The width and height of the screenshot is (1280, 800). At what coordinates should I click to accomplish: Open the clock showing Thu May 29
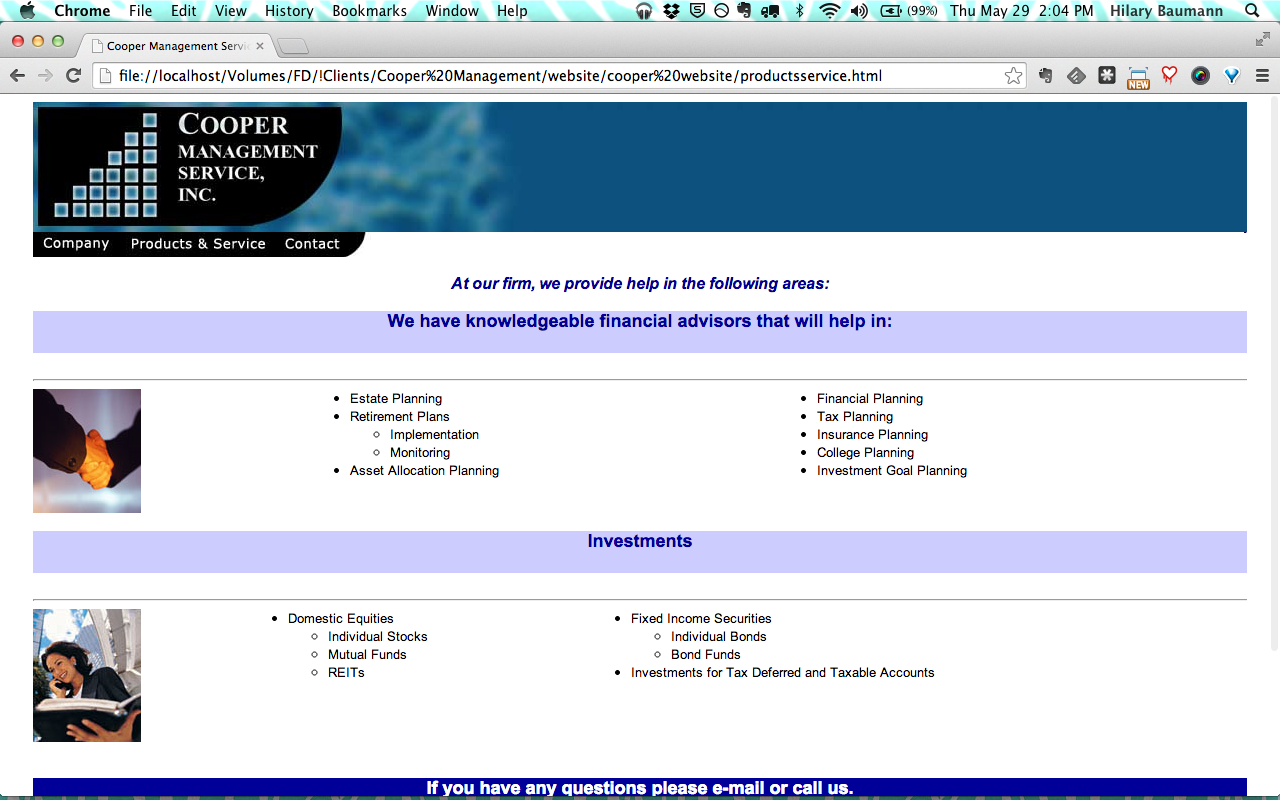coord(1022,11)
